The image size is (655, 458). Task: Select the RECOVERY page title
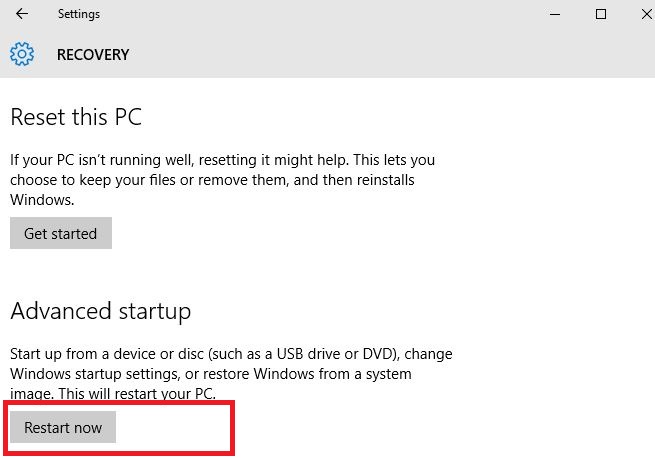[x=93, y=55]
